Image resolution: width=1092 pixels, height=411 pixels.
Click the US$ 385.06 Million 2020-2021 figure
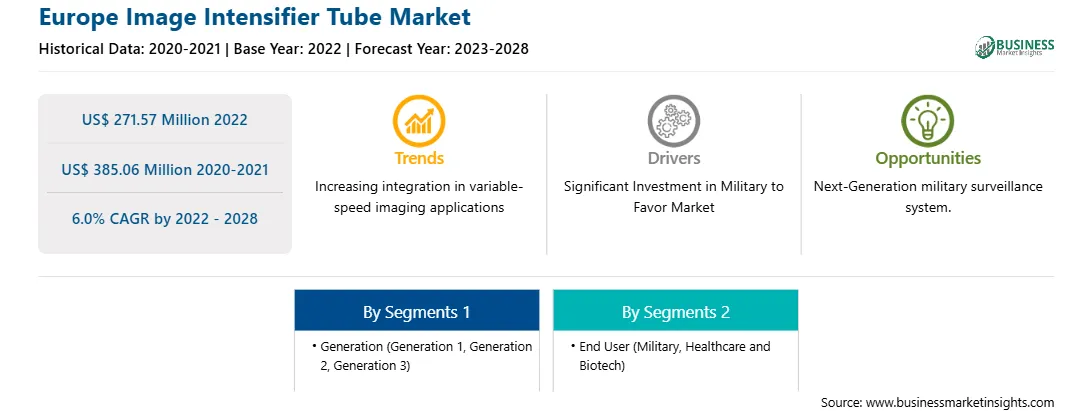tap(164, 169)
